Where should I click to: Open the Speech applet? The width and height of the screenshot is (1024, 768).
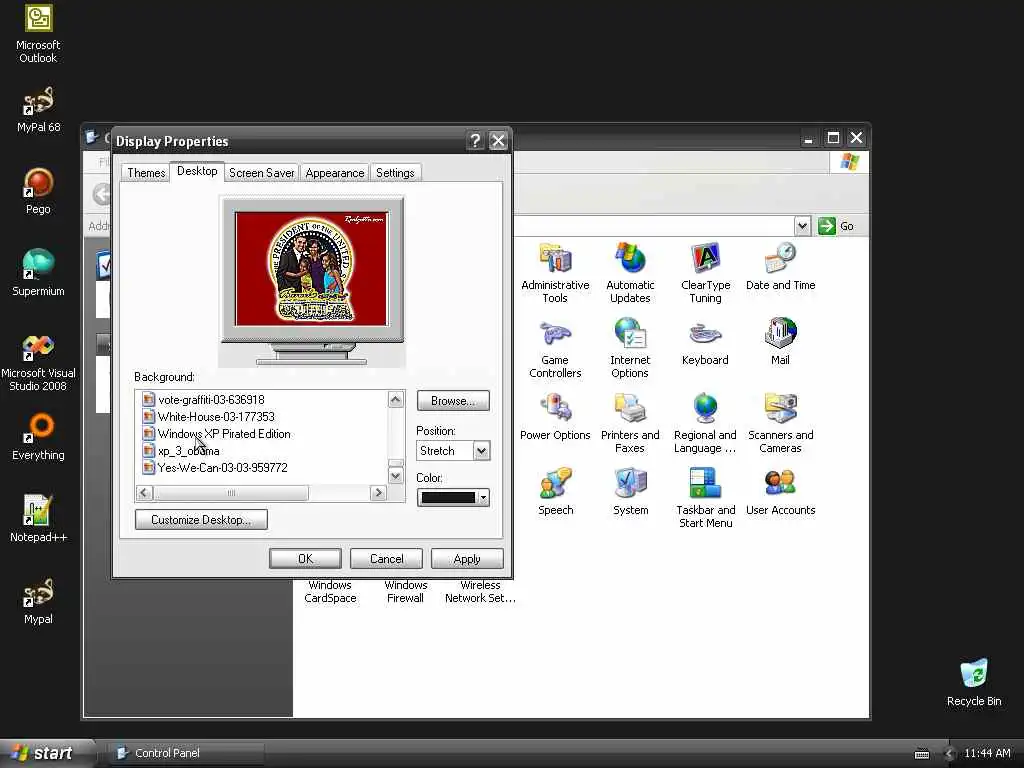point(555,492)
